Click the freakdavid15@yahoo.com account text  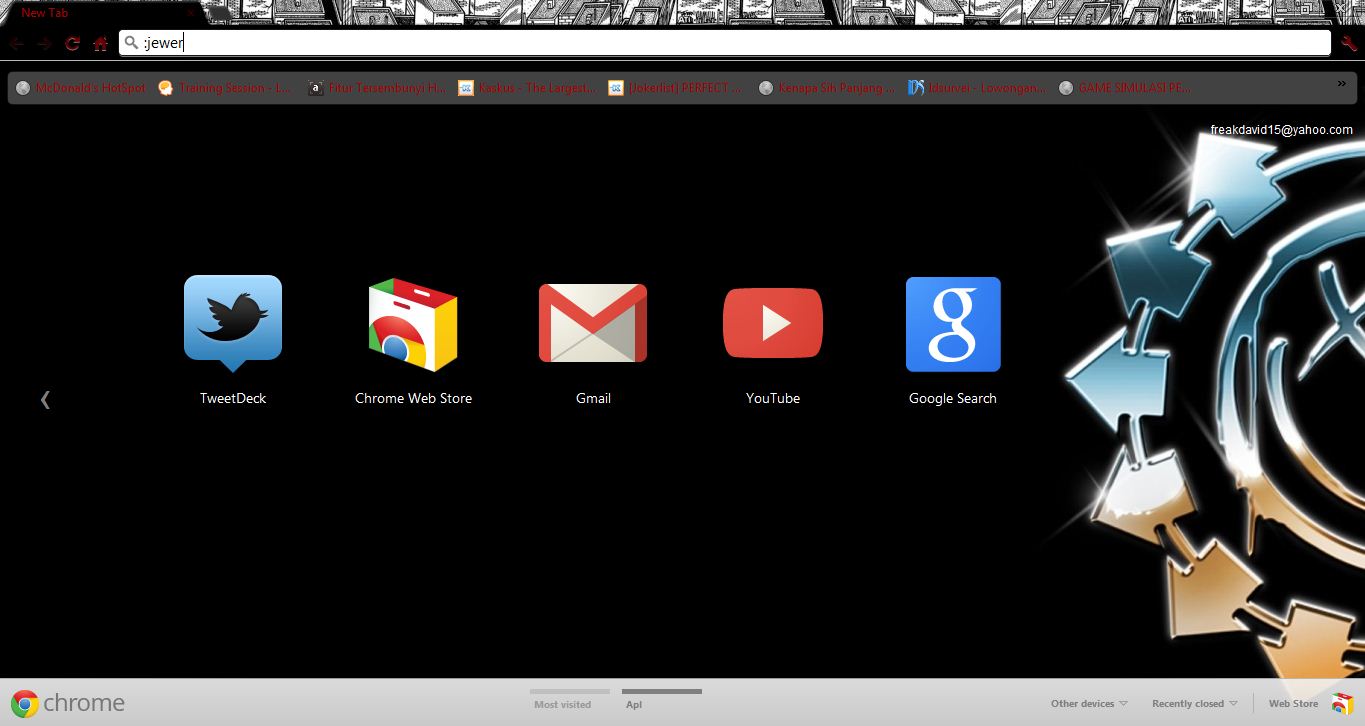click(1281, 130)
